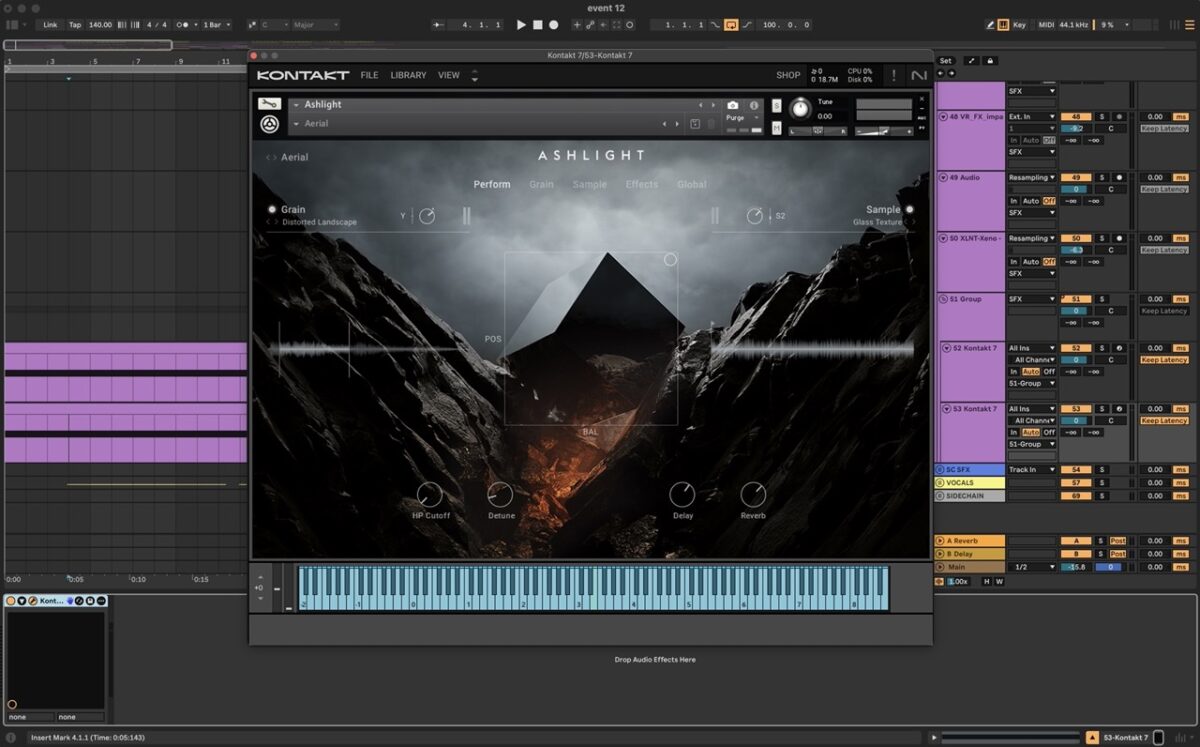Viewport: 1200px width, 747px height.
Task: Open 49 Audio Resampling input dropdown
Action: (1032, 177)
